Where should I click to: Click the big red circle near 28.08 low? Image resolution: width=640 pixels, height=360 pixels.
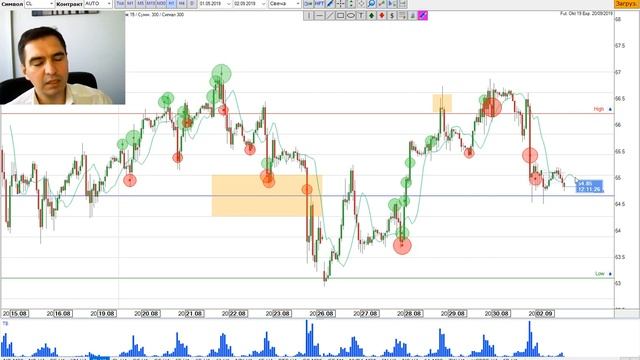[x=402, y=245]
